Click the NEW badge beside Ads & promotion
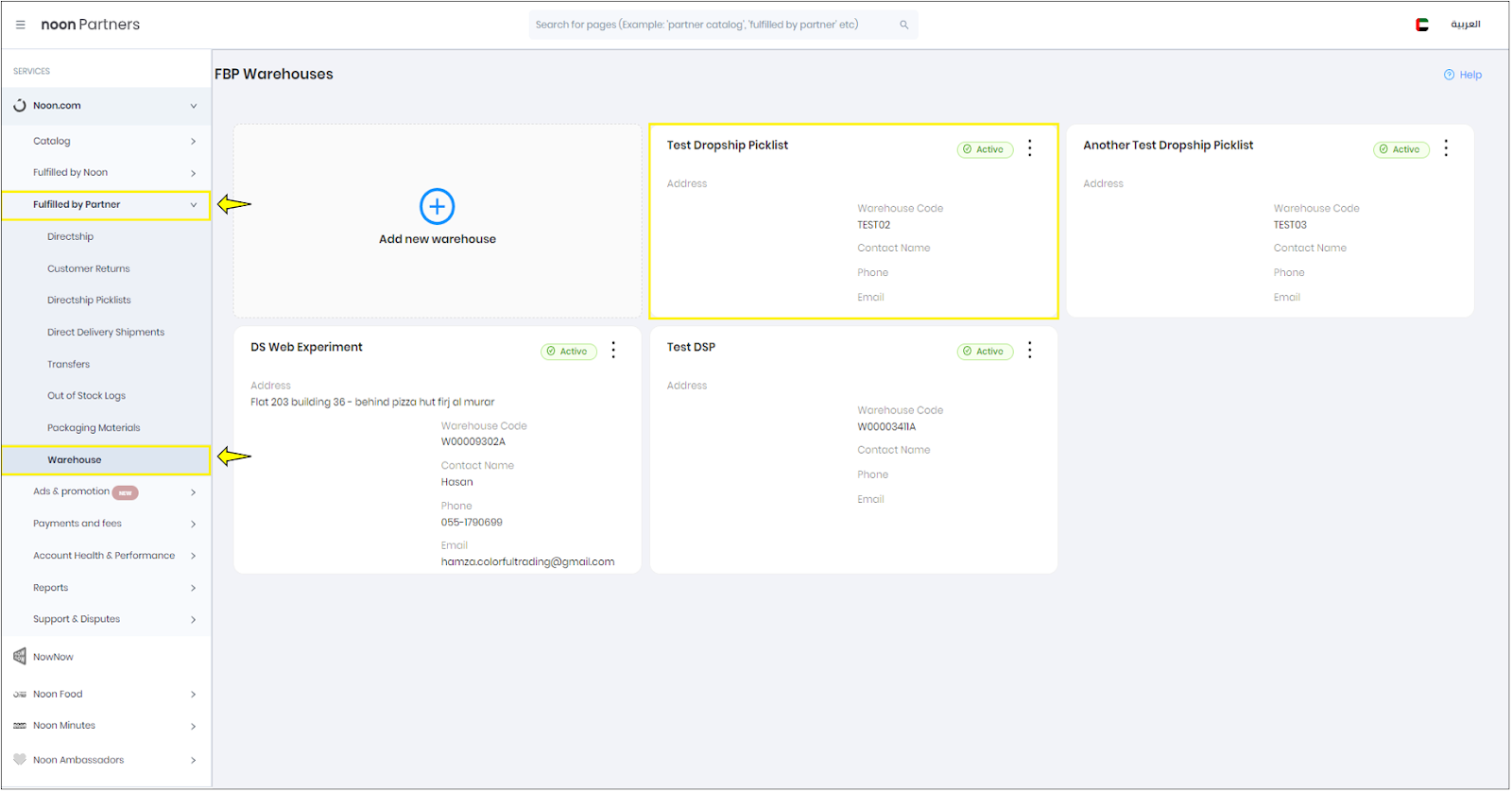Screen dimensions: 1512x792 pos(126,492)
